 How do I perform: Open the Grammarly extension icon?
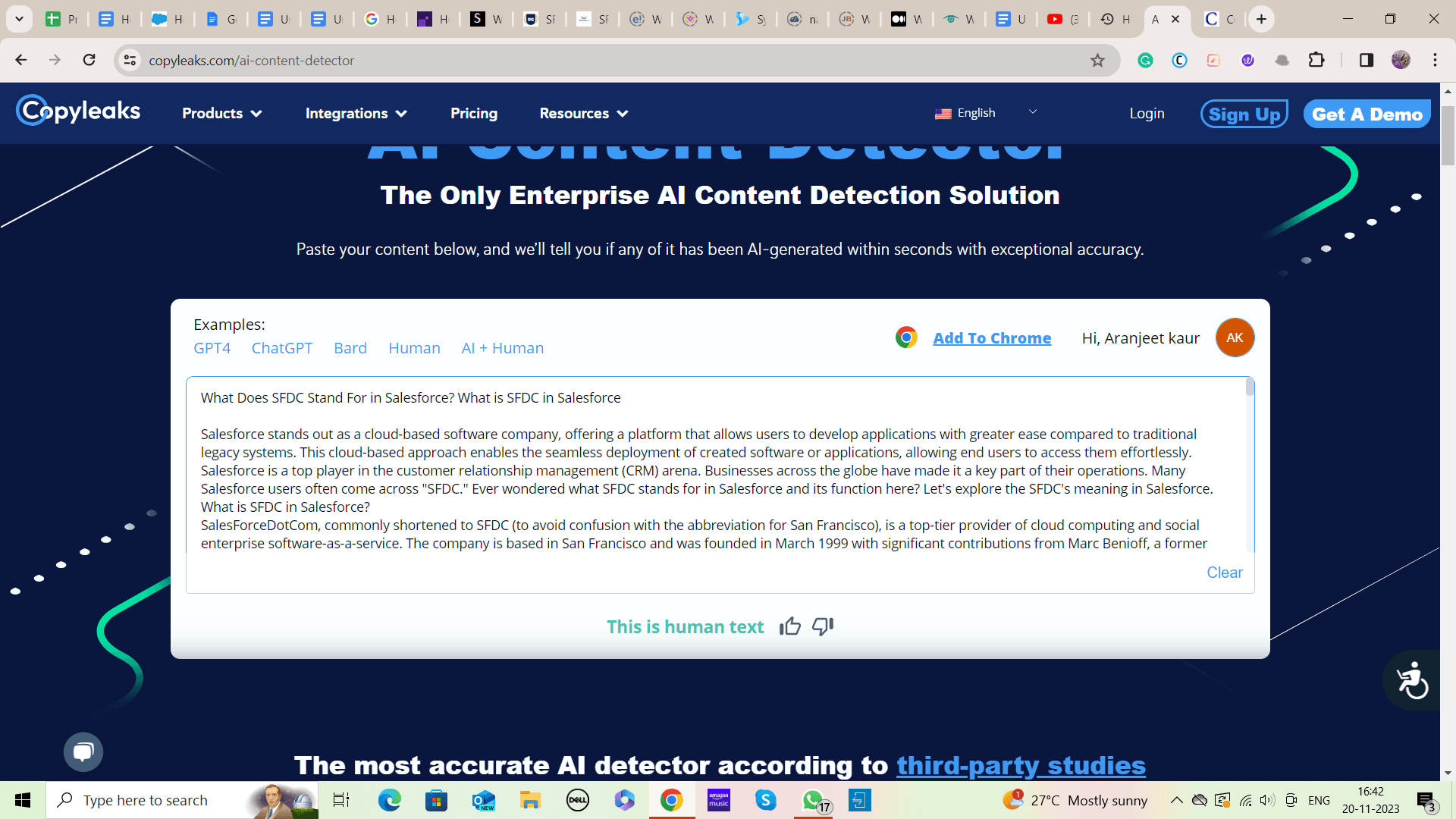tap(1145, 60)
